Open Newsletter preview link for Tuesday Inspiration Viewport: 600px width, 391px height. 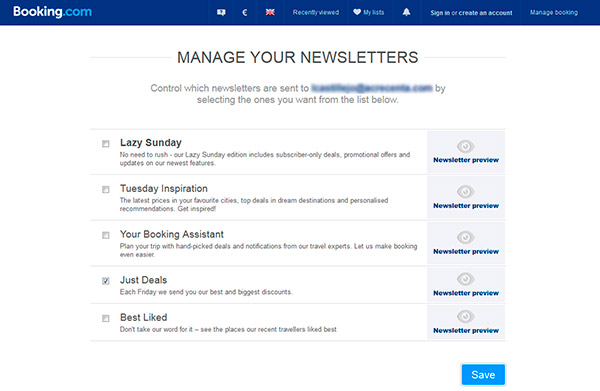[466, 205]
